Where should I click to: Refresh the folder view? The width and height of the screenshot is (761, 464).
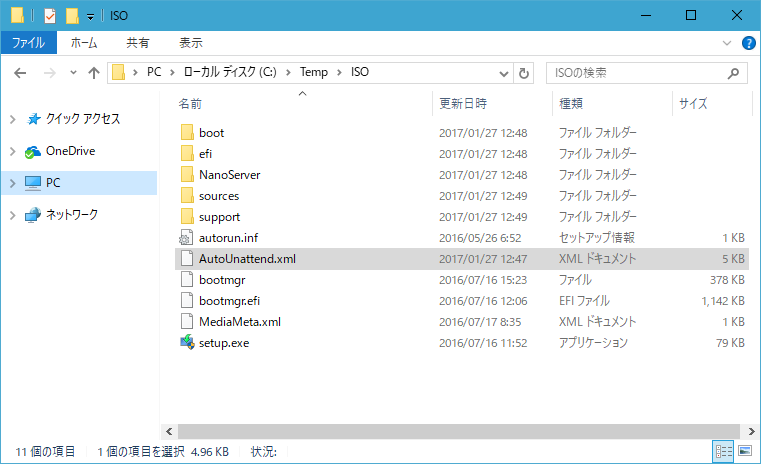click(x=524, y=73)
